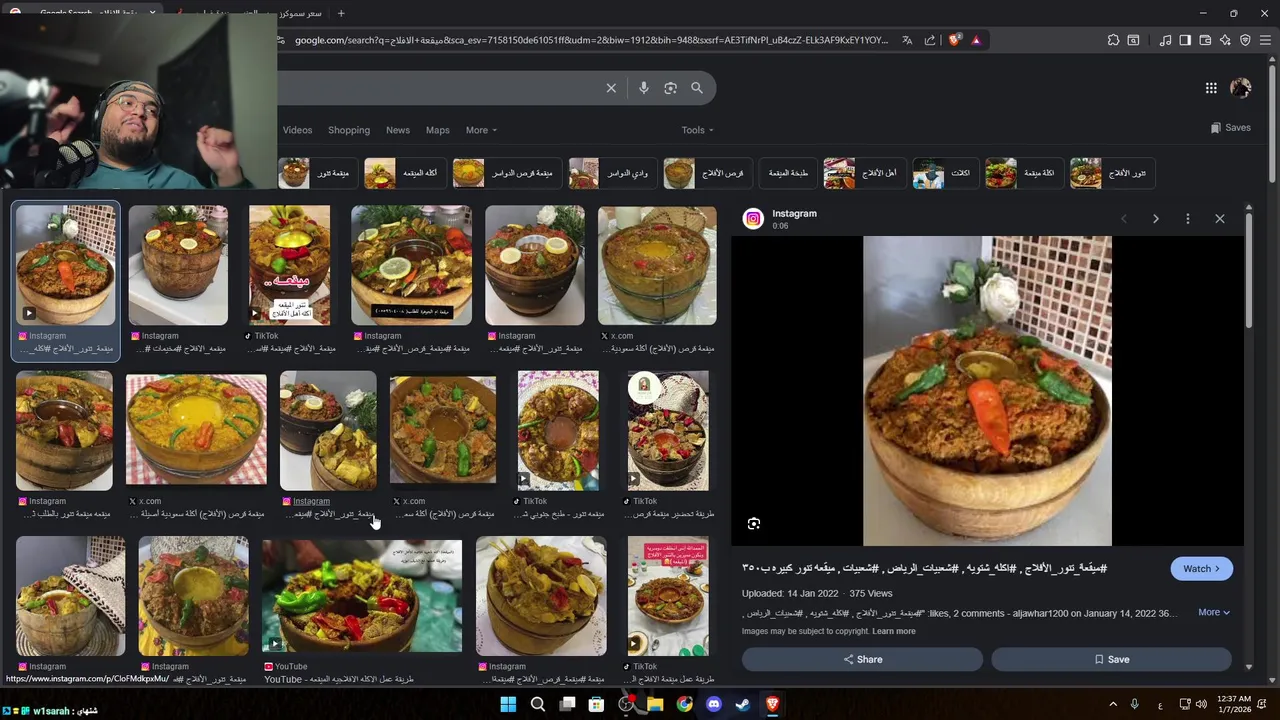Open Leo AI sparkle icon
This screenshot has width=1280, height=720.
point(1225,40)
